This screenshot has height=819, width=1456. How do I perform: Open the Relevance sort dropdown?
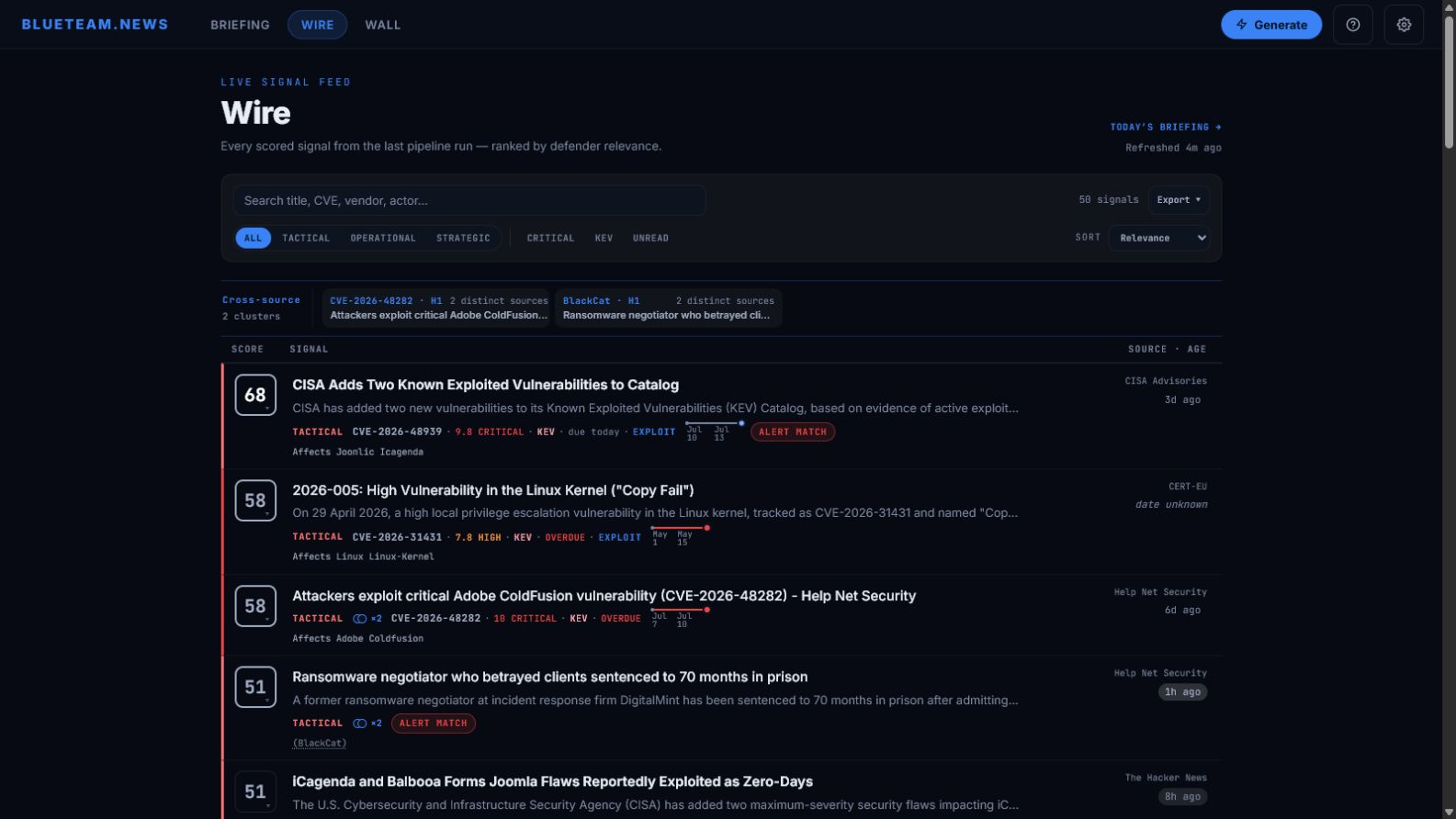click(x=1159, y=238)
